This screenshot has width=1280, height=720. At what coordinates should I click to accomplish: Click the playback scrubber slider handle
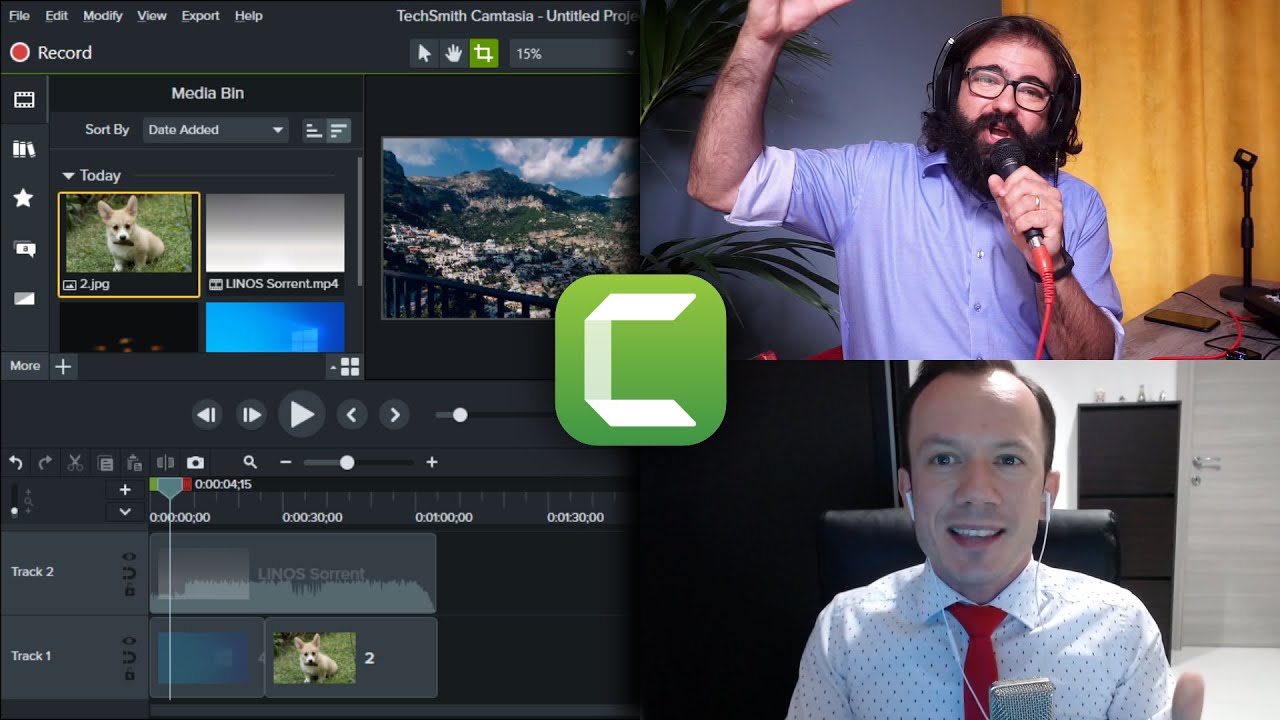(x=460, y=414)
